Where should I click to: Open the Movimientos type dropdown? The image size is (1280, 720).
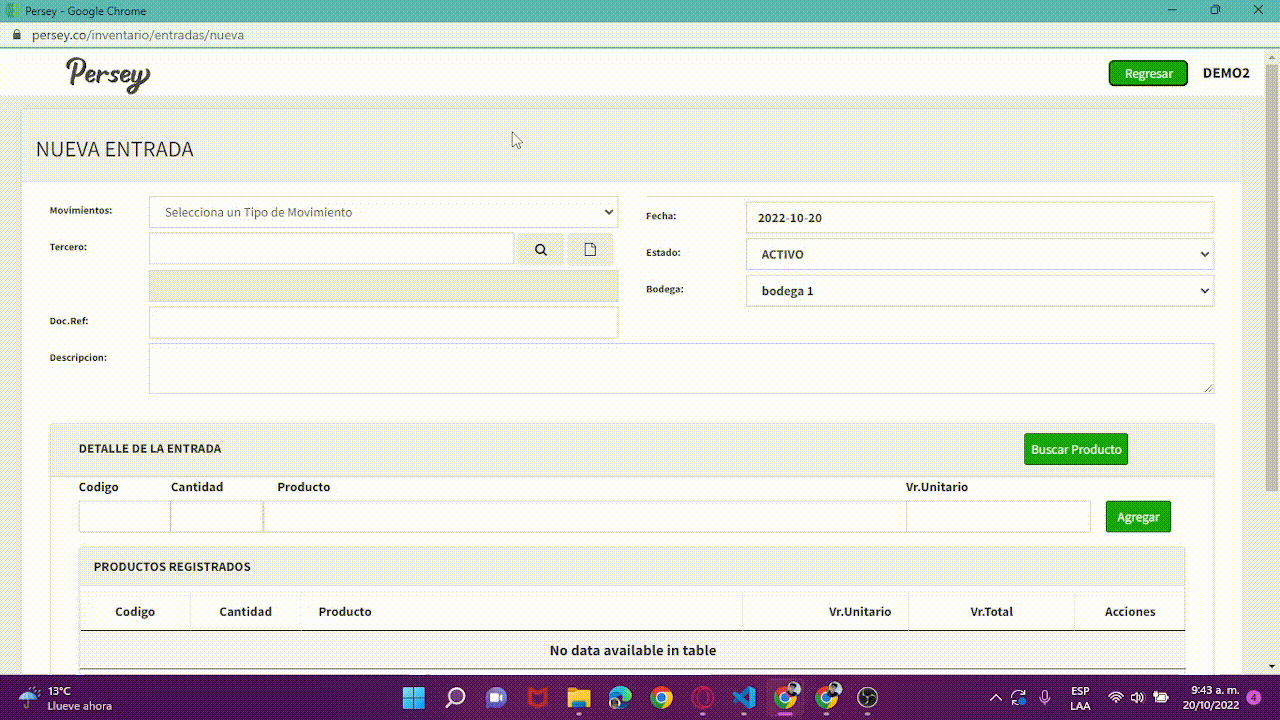(383, 212)
